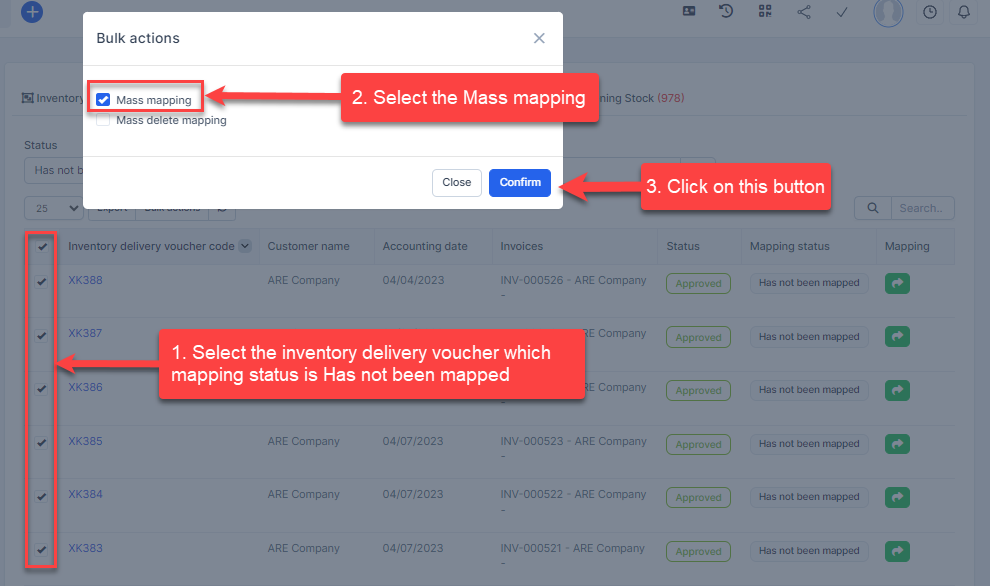Open the user profile avatar menu
This screenshot has width=990, height=586.
coord(887,12)
